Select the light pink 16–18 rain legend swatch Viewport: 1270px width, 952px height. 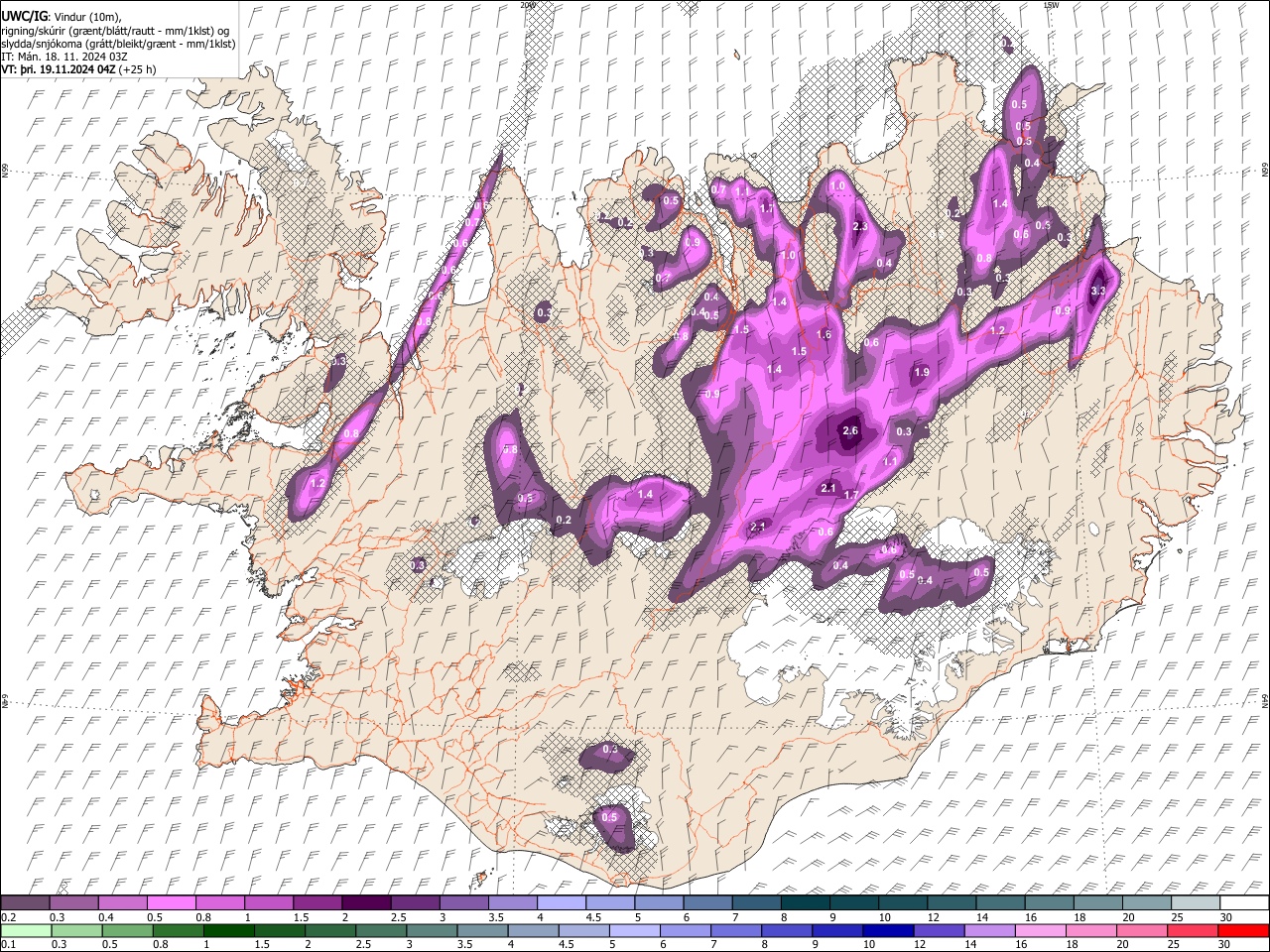[x=1040, y=930]
